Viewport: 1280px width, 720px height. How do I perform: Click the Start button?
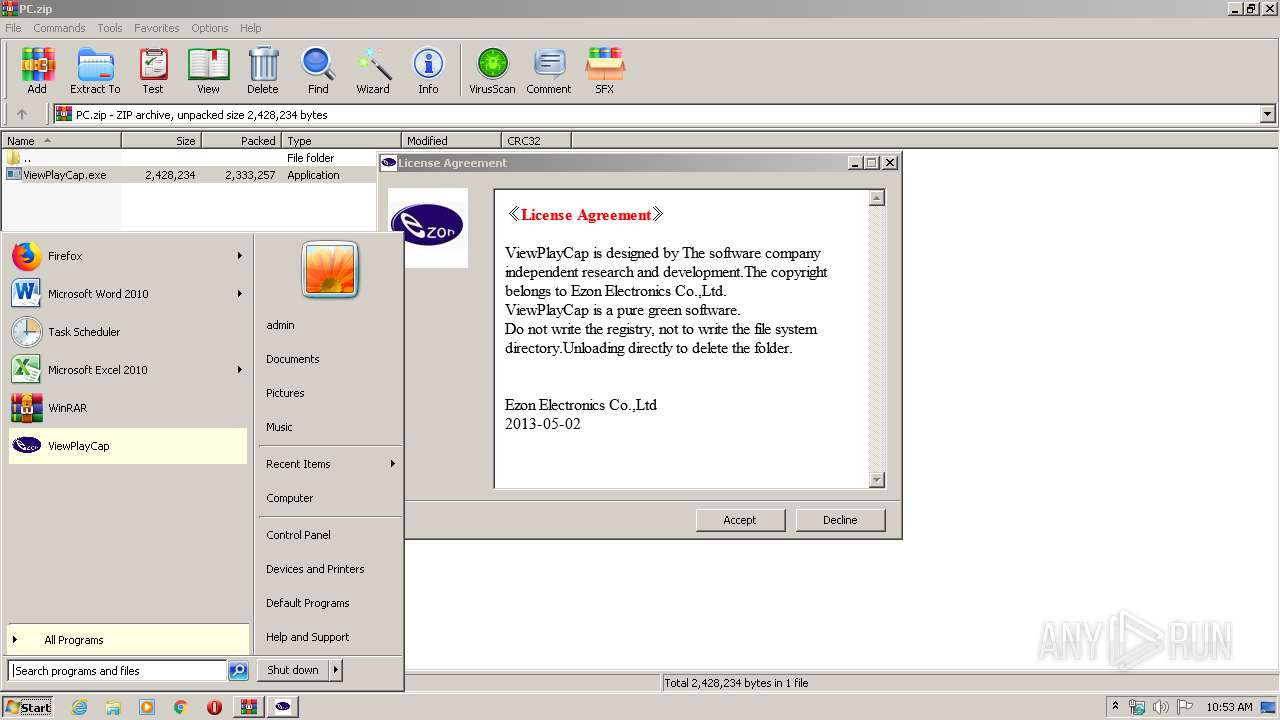tap(28, 707)
